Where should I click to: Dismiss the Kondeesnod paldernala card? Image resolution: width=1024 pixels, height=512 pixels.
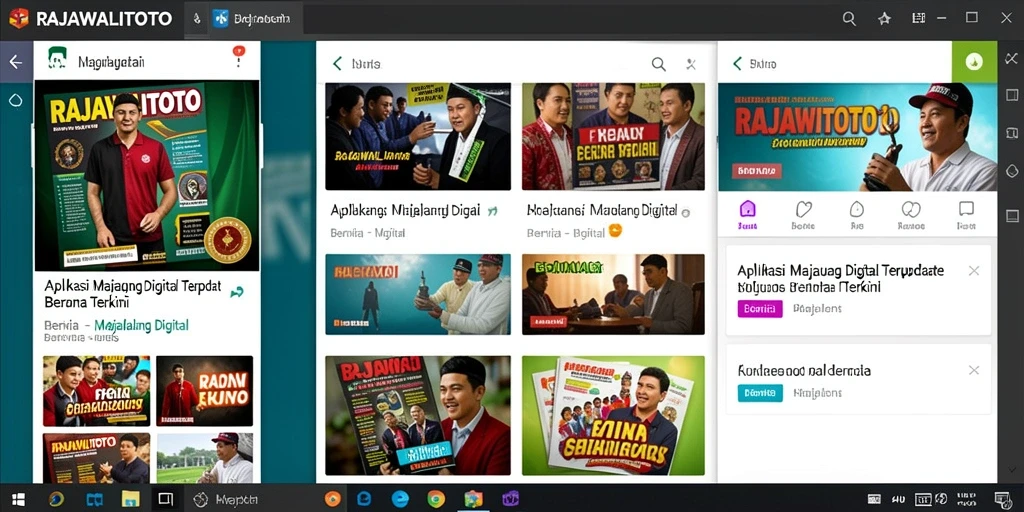tap(974, 370)
